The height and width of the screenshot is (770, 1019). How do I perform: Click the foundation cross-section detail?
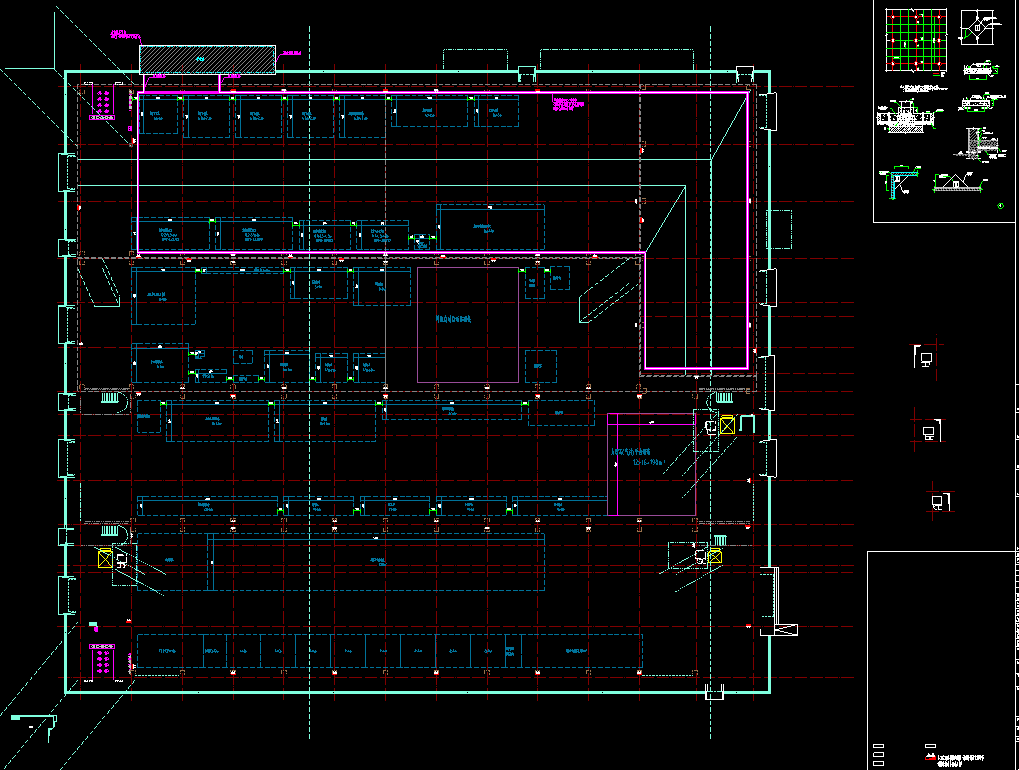click(906, 117)
